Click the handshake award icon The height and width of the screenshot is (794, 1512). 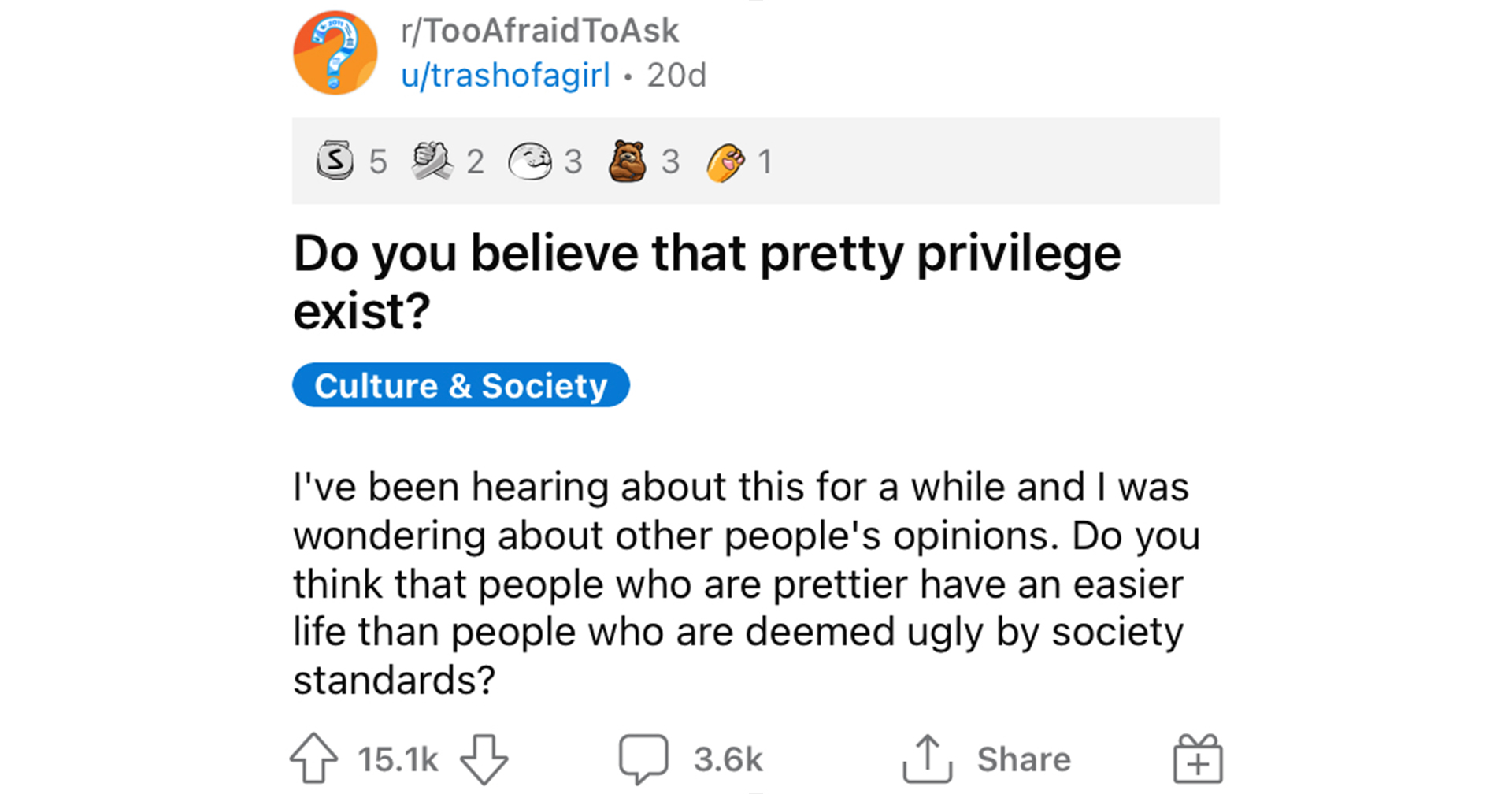(432, 161)
